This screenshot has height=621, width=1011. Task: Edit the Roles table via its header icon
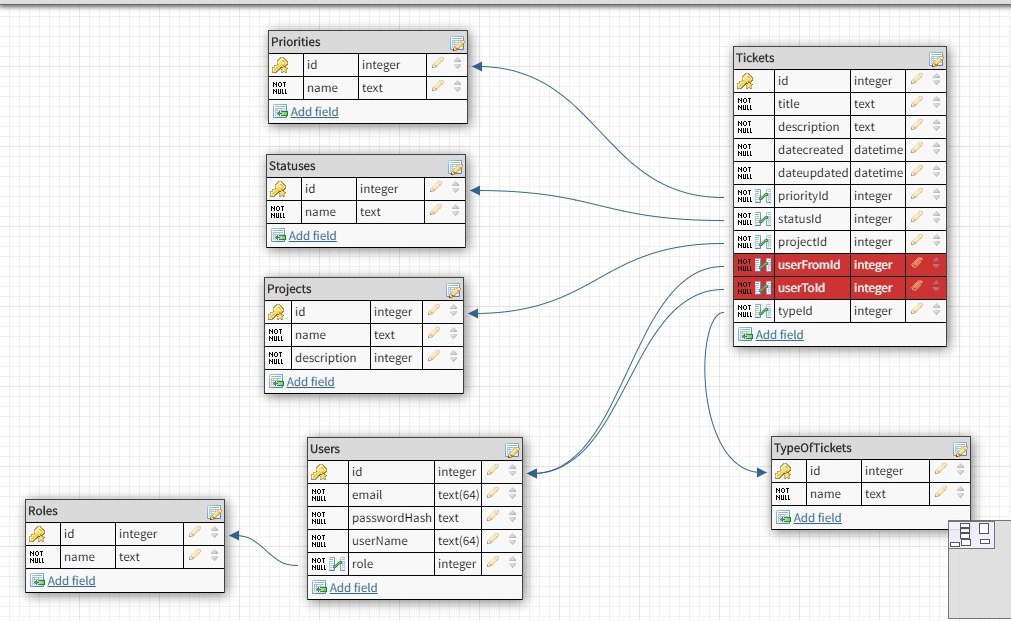point(215,512)
